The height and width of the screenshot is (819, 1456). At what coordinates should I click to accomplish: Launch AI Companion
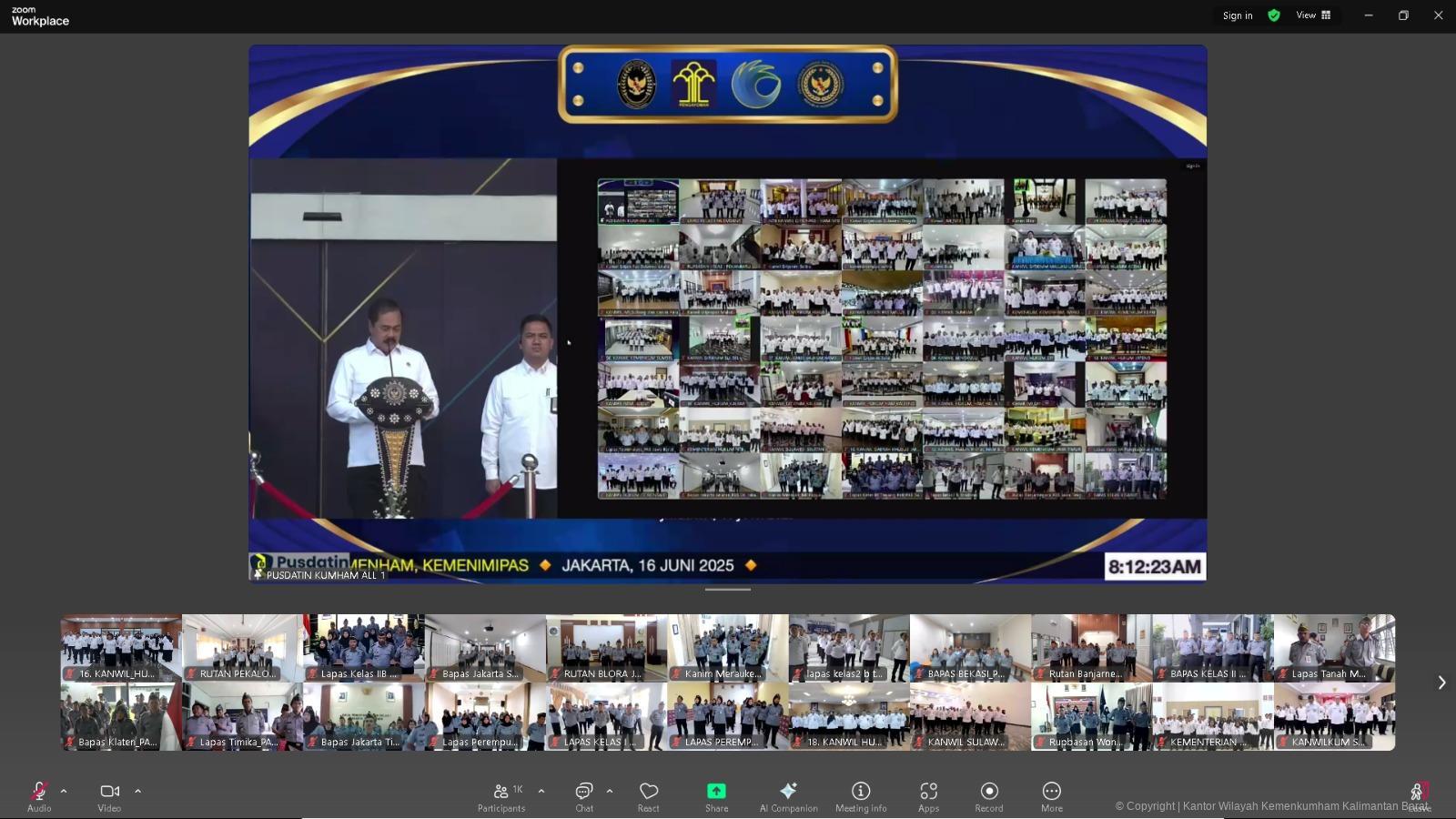coord(788,795)
